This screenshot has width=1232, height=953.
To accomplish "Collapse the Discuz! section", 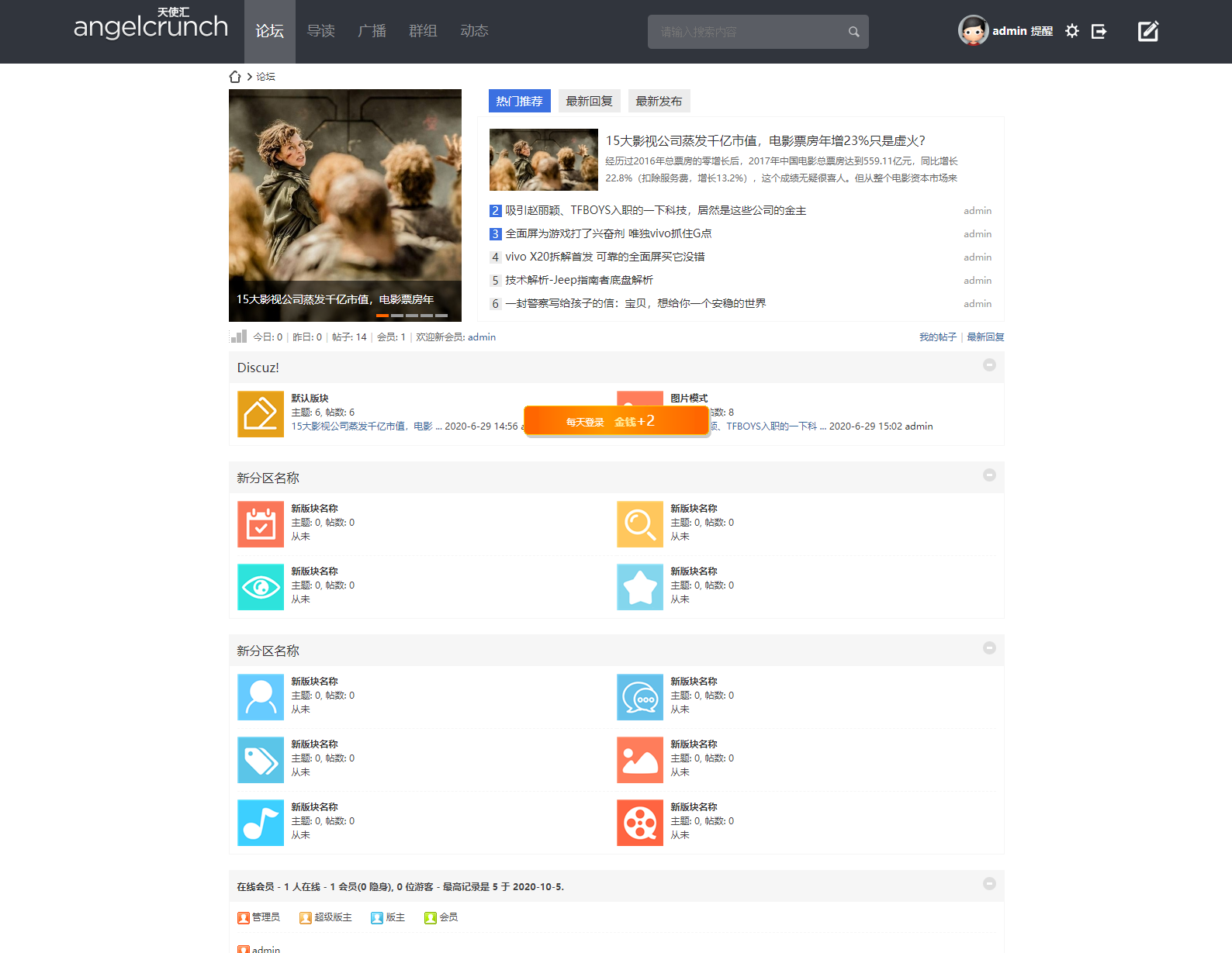I will click(x=989, y=365).
